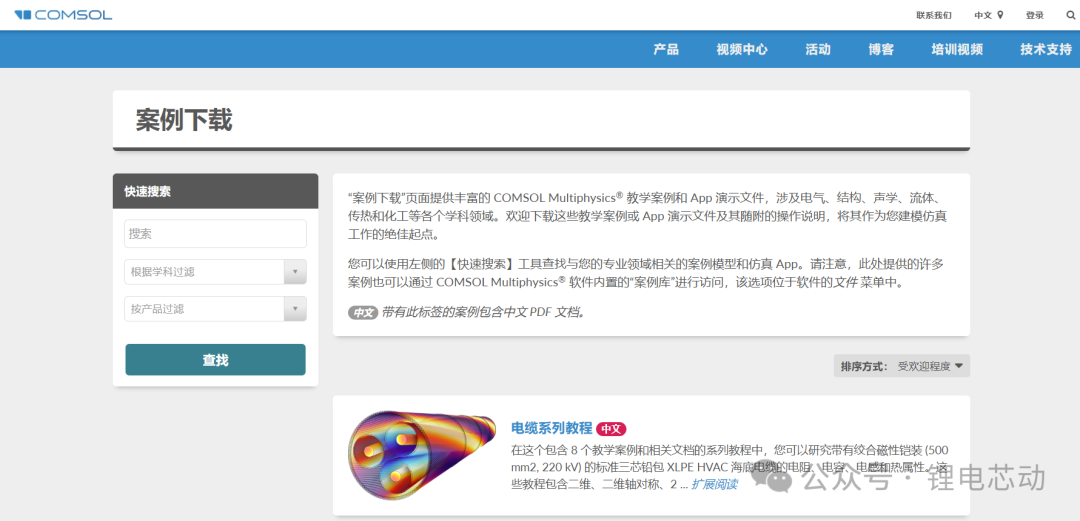Open 联系我们 contact link

point(934,15)
